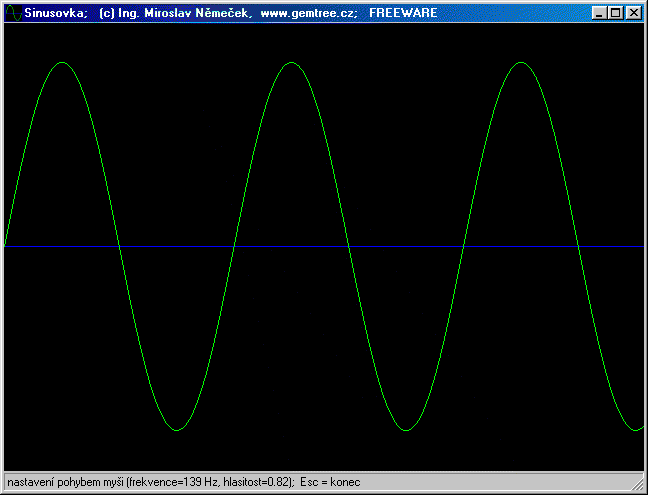Click the third peak of the sine wave

[520, 63]
